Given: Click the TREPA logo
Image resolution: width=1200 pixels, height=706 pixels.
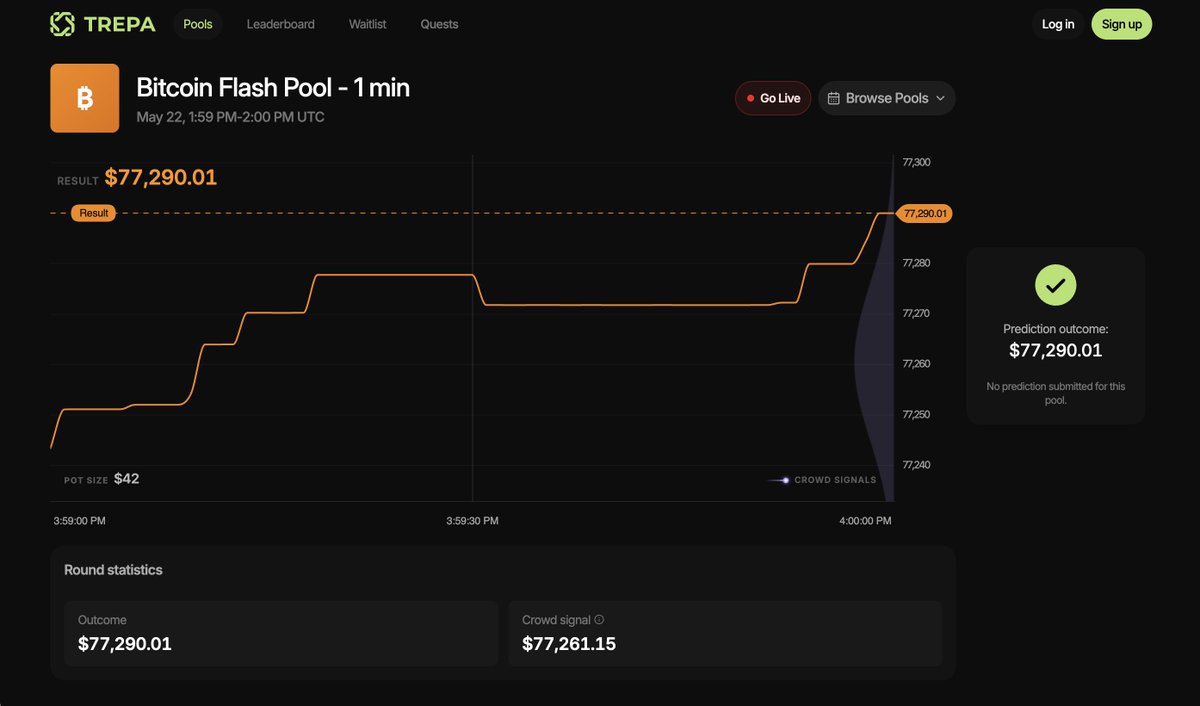Looking at the screenshot, I should click(103, 24).
